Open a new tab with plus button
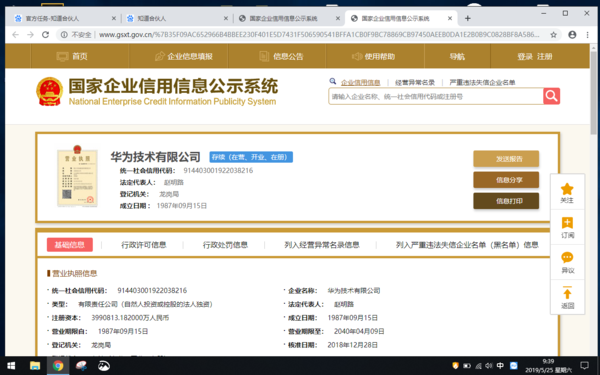The height and width of the screenshot is (375, 600). coord(467,18)
